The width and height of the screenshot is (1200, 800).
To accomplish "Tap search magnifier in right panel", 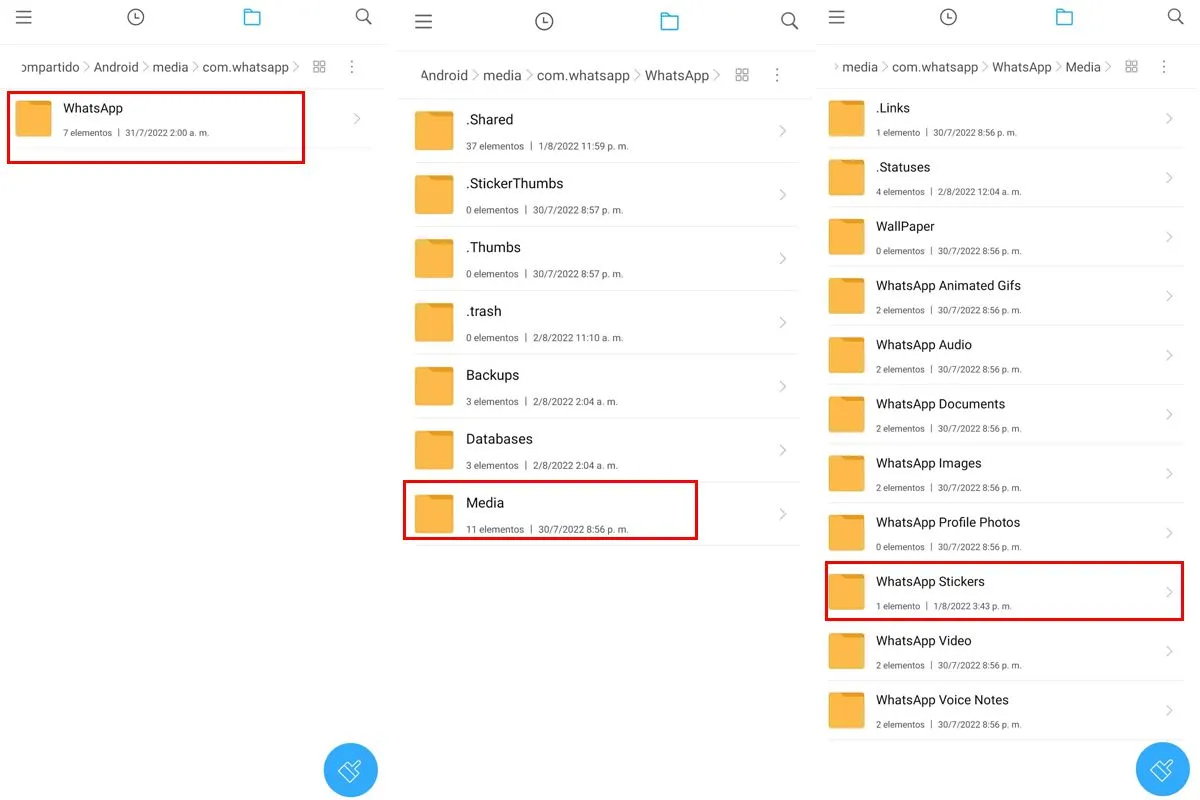I will tap(1176, 17).
